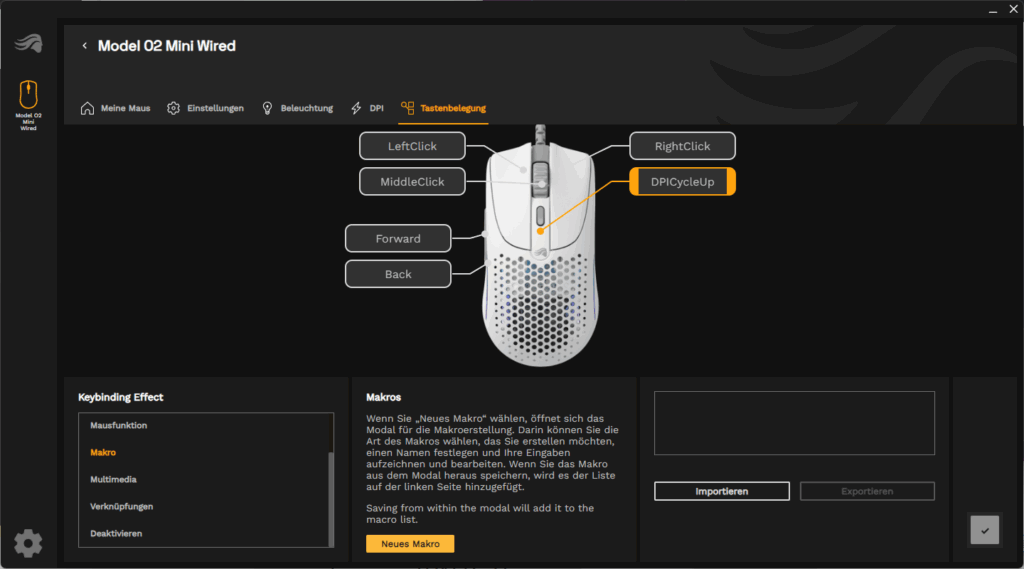Confirm with the checkmark button

(x=984, y=530)
